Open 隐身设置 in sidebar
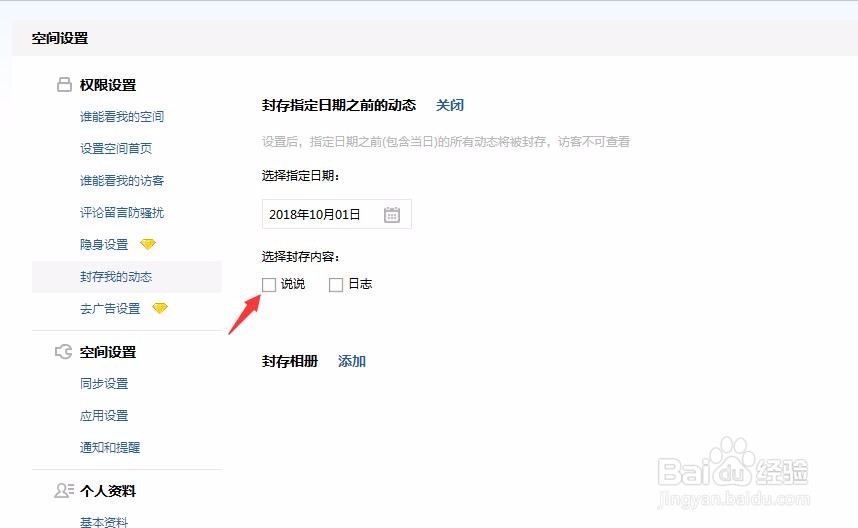 (x=104, y=244)
